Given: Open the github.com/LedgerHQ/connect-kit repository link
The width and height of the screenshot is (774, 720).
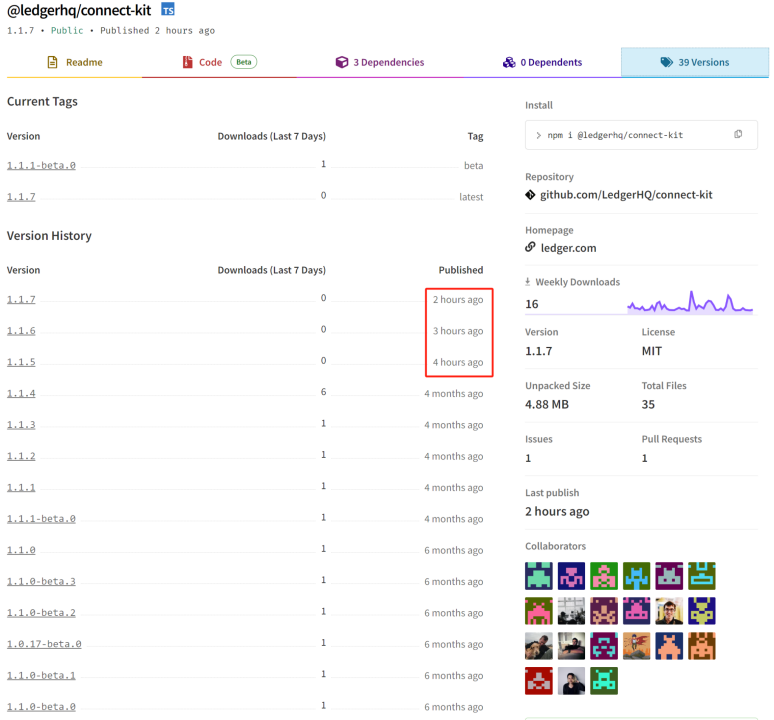Looking at the screenshot, I should (626, 195).
